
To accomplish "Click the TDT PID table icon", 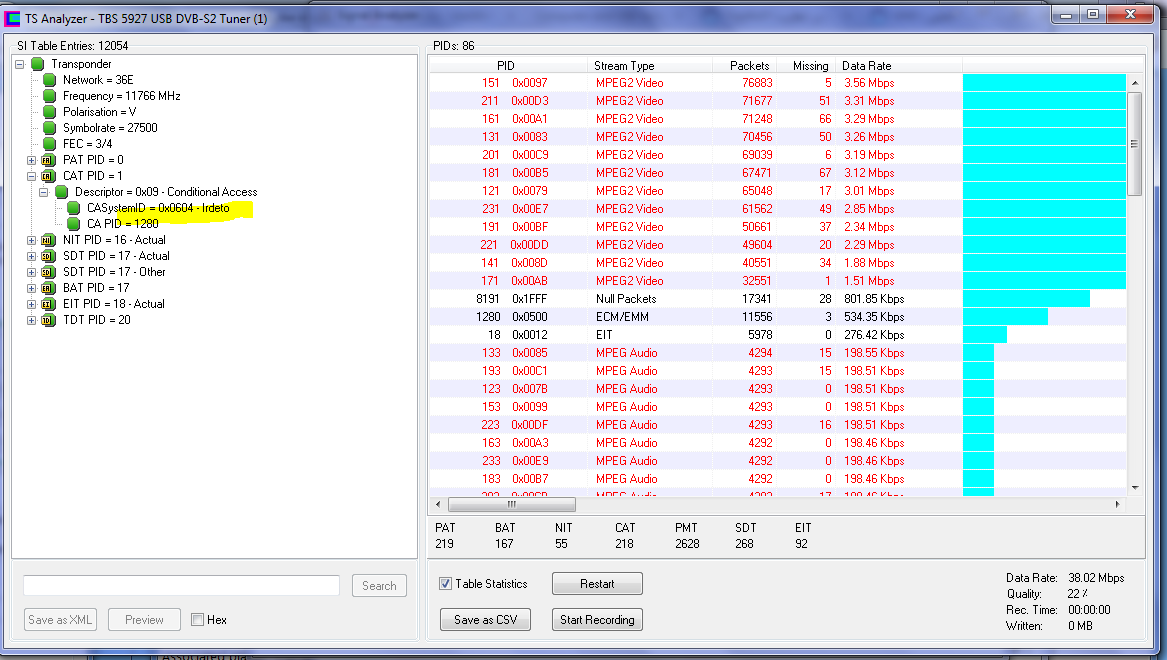I will point(47,320).
